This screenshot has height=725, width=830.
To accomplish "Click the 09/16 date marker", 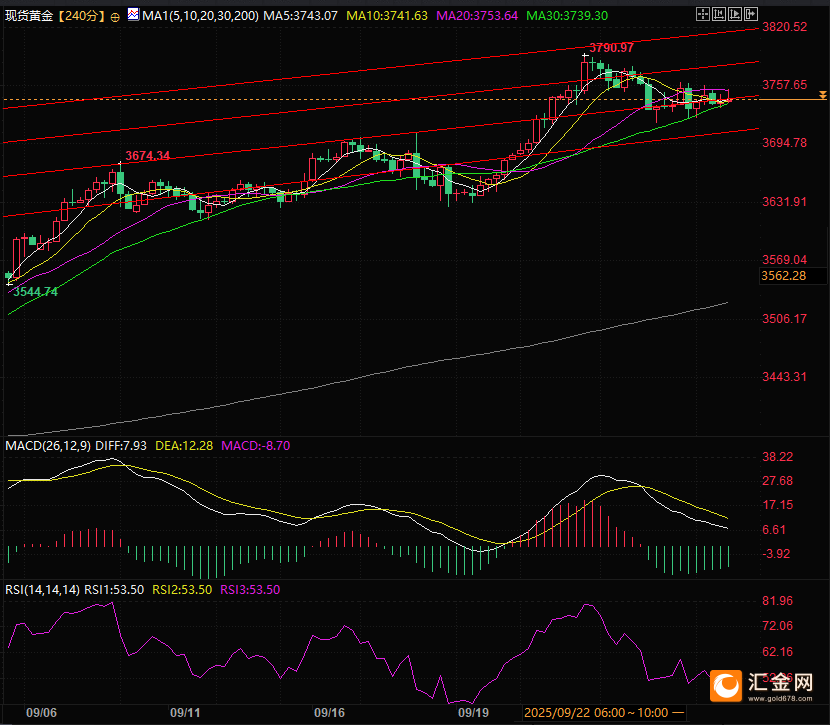I will pos(329,713).
